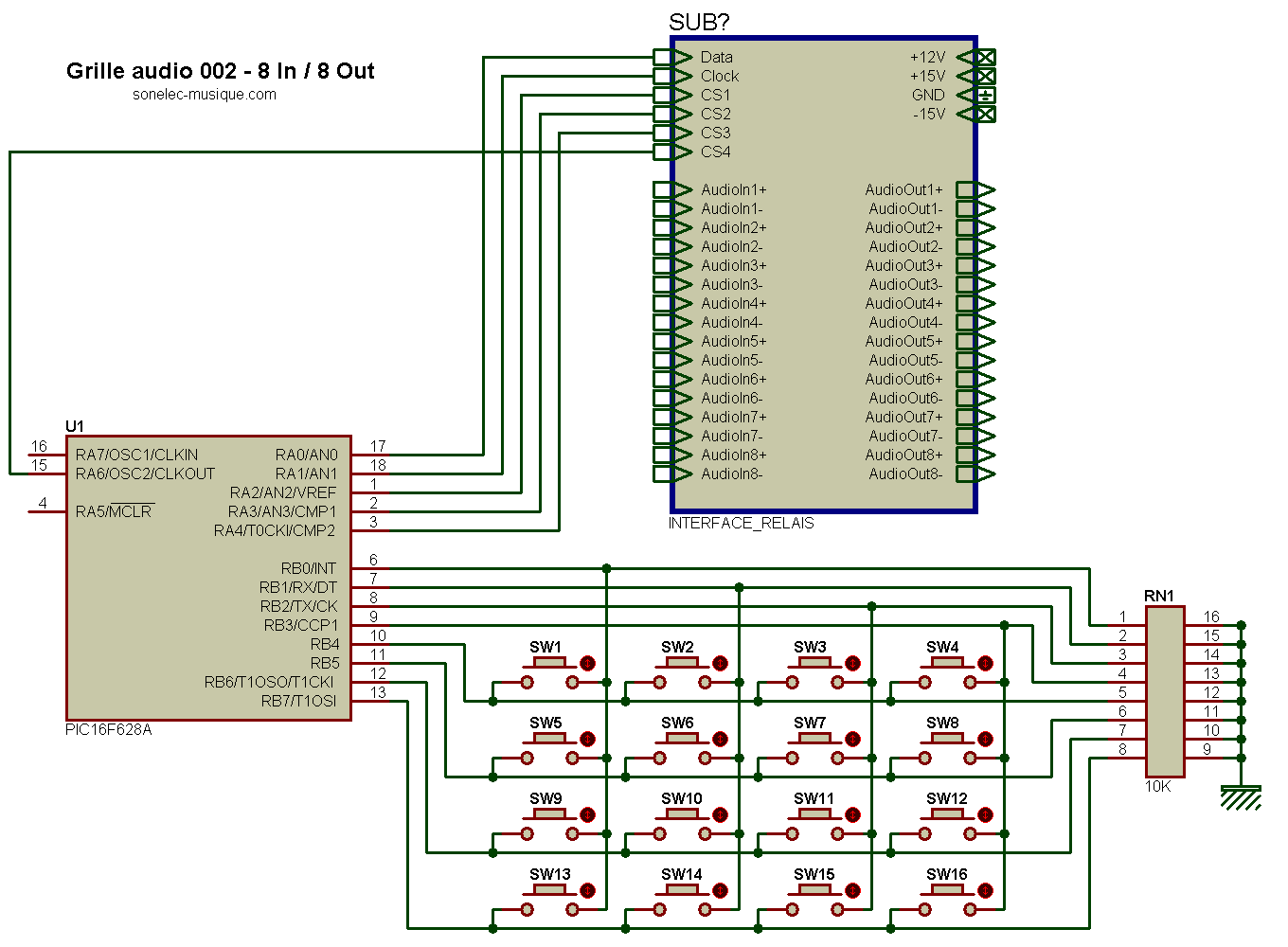Click the Clock input terminal

tap(672, 76)
